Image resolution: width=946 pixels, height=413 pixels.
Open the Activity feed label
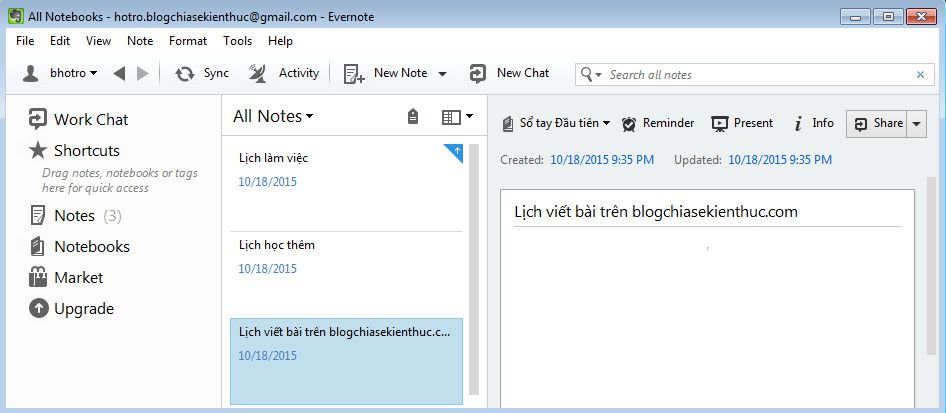tap(299, 73)
